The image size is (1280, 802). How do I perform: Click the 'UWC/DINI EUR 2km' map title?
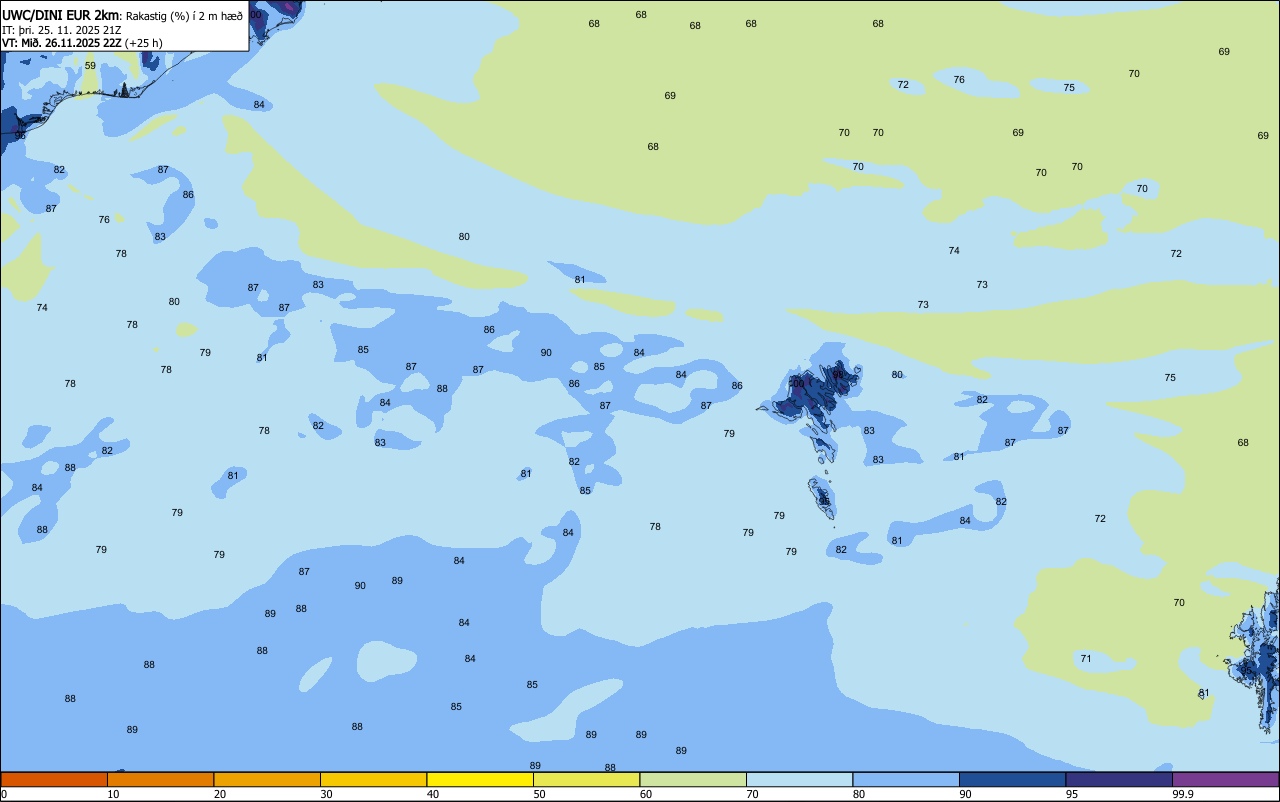[60, 15]
